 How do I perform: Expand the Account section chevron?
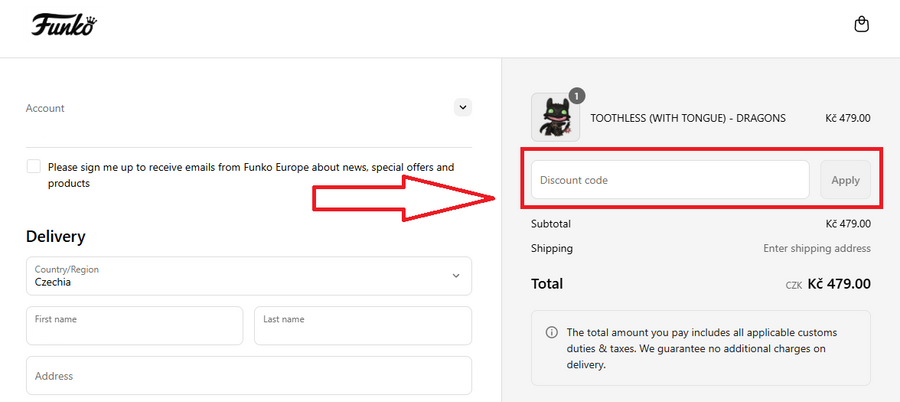point(462,107)
